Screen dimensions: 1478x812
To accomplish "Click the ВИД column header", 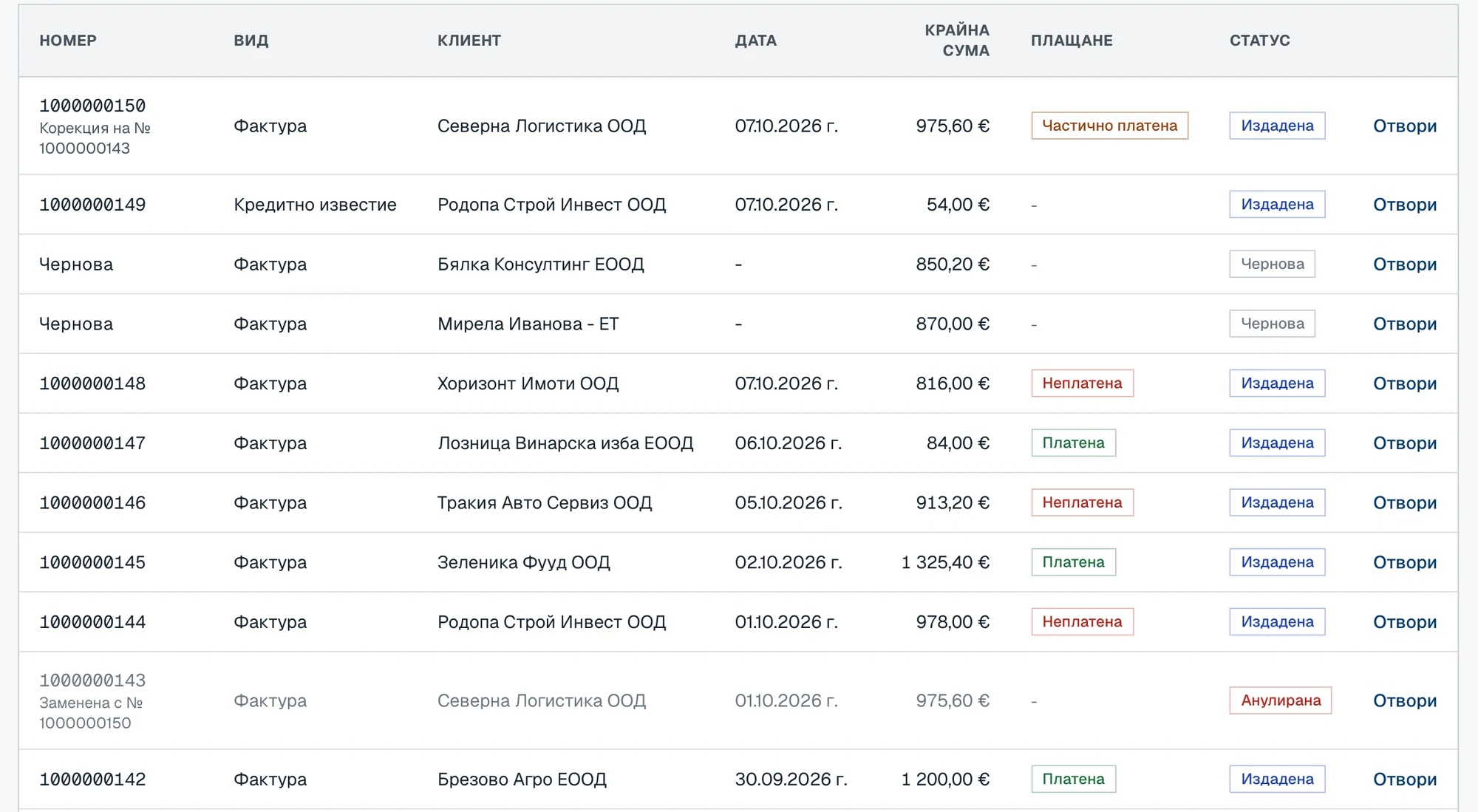I will click(251, 41).
